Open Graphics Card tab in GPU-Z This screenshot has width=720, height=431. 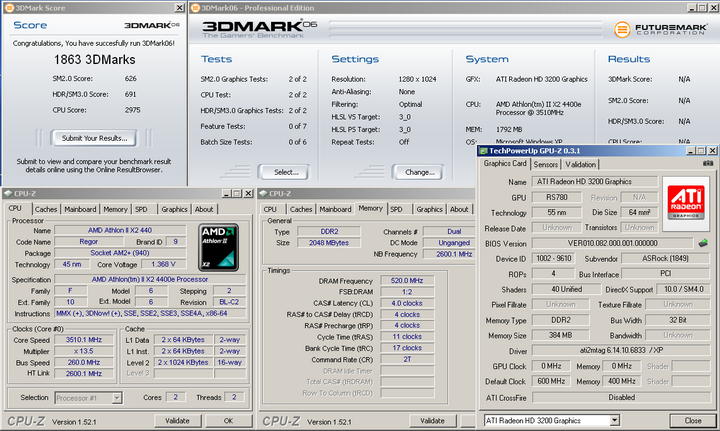(505, 163)
